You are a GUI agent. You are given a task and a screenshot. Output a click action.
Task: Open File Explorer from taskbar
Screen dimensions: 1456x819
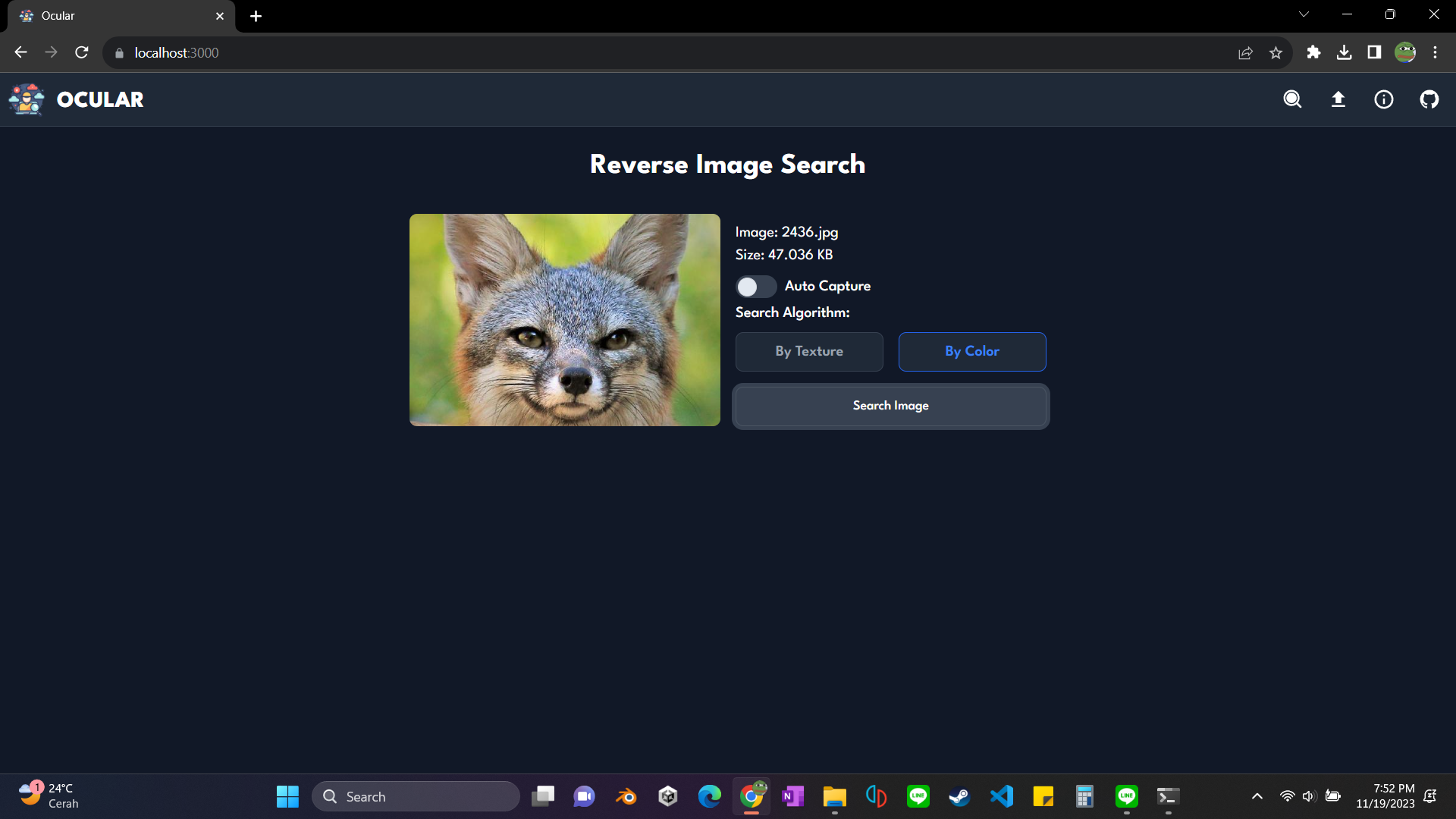tap(835, 796)
